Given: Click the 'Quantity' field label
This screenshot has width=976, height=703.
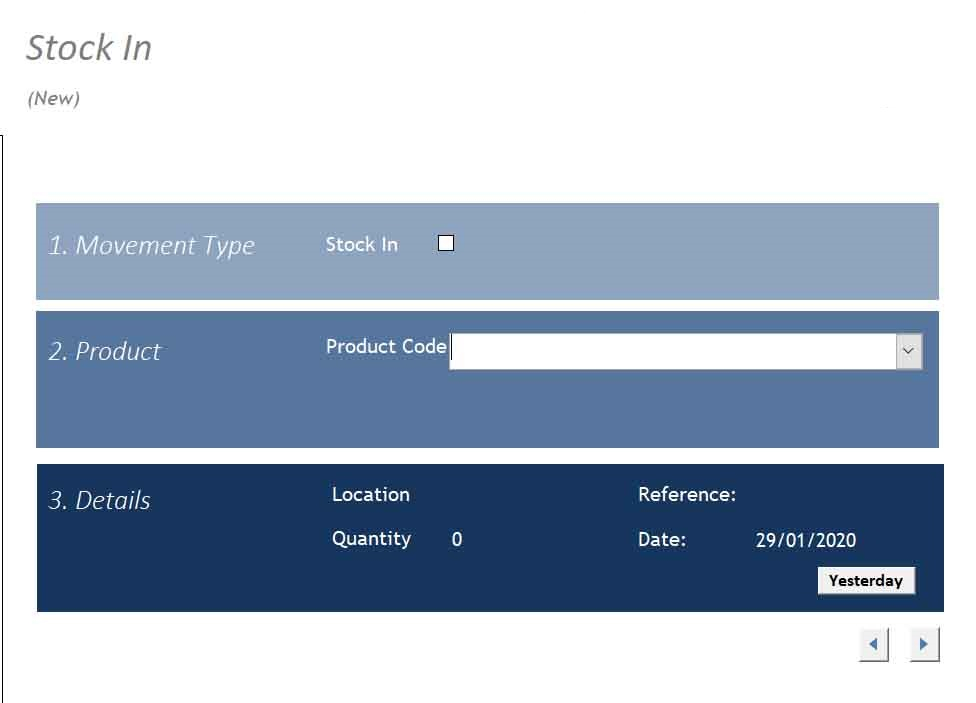Looking at the screenshot, I should pos(372,539).
